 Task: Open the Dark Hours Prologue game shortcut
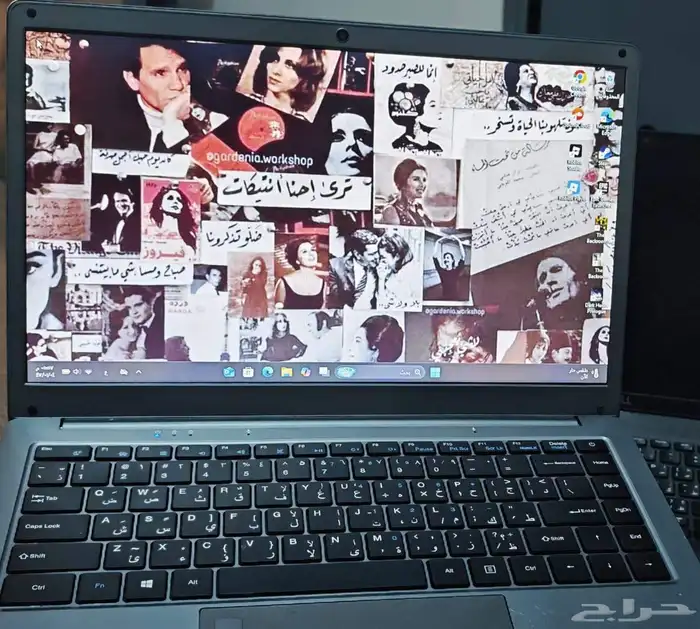coord(598,296)
